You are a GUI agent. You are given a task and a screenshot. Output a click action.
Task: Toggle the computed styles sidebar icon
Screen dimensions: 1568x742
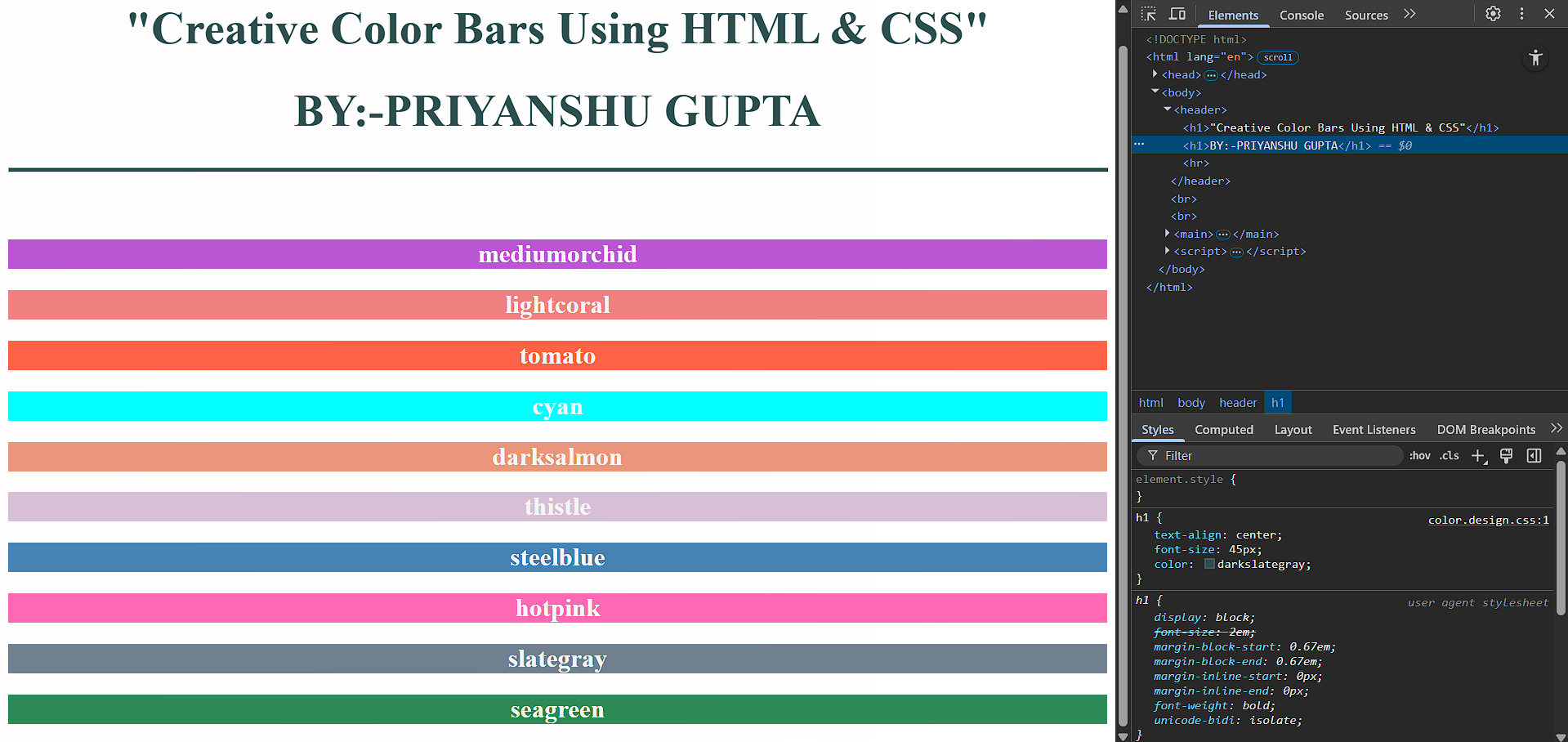(x=1534, y=456)
